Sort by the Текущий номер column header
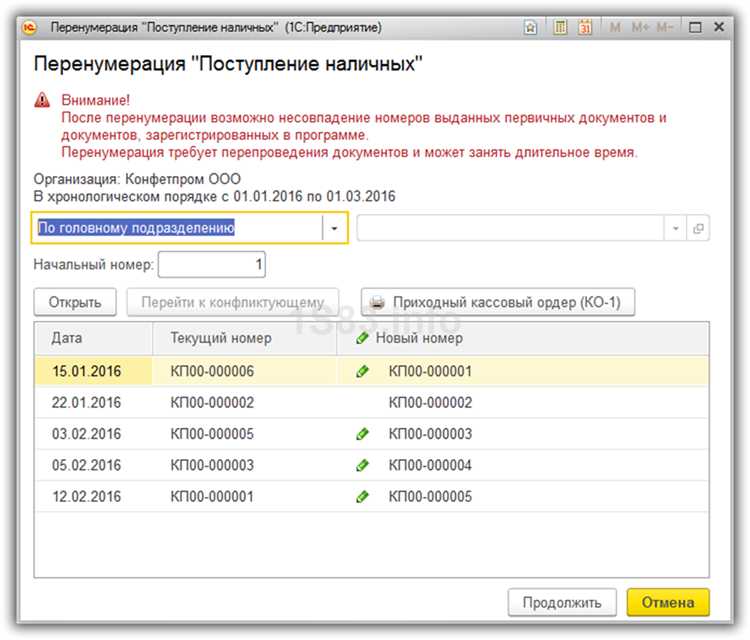 pos(244,338)
